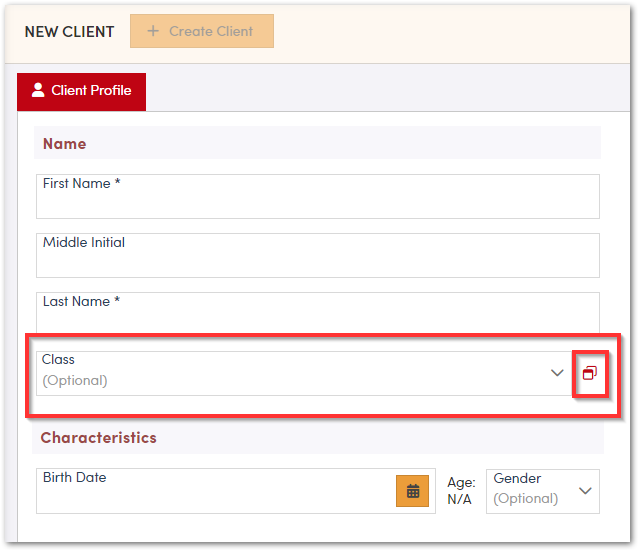Click the First Name required label text
639x551 pixels.
[x=81, y=184]
